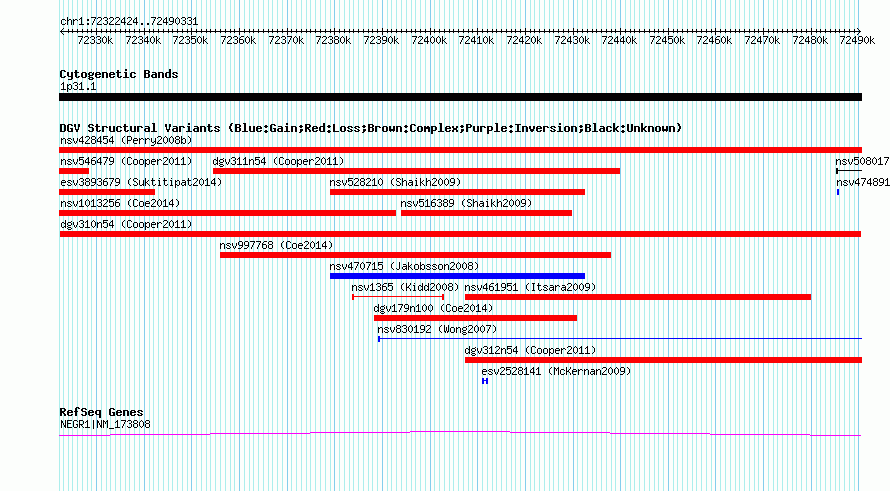
Task: Select the thin blue line under nsv830192
Action: tap(620, 339)
